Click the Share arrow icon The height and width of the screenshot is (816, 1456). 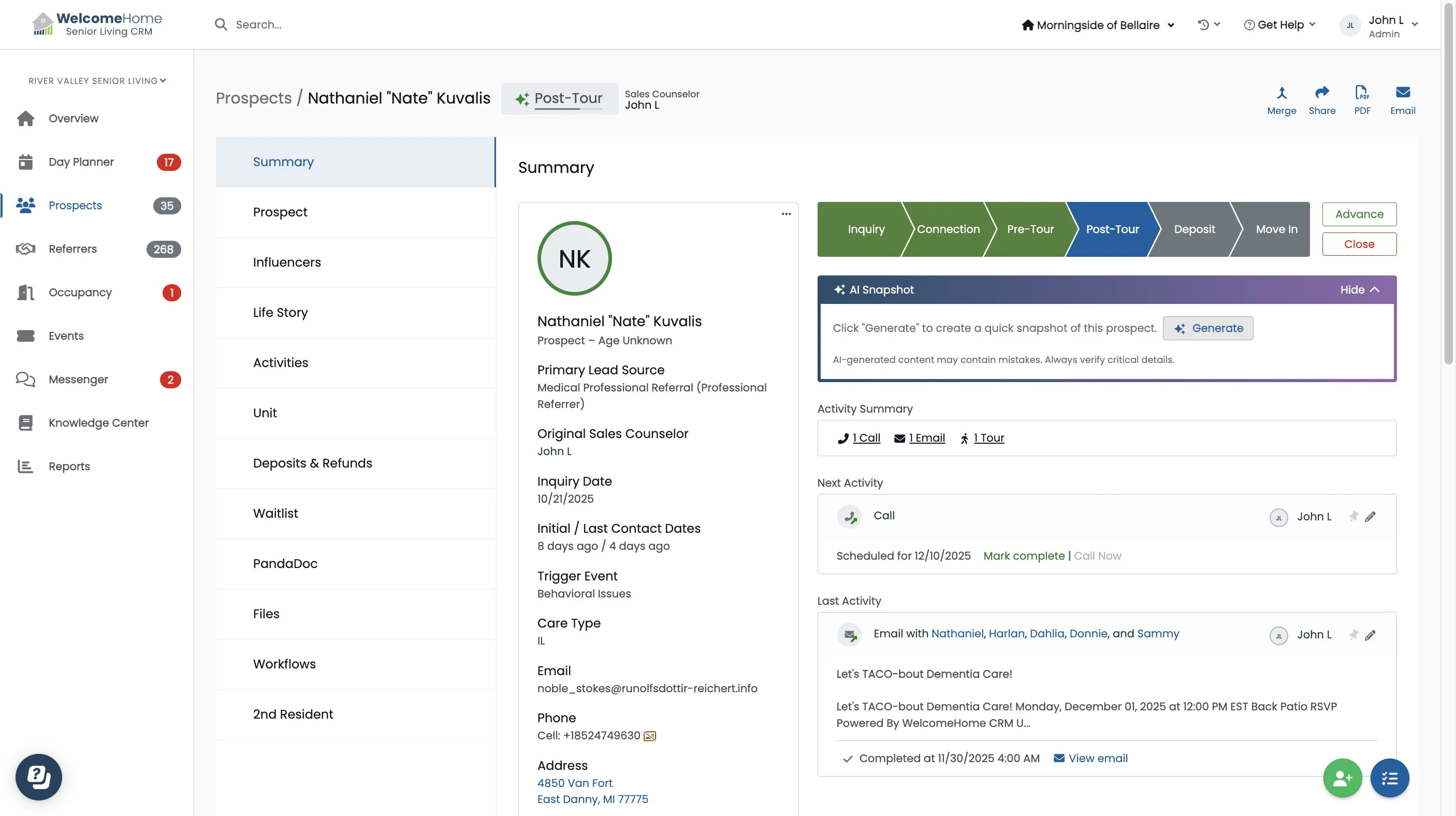(x=1321, y=93)
